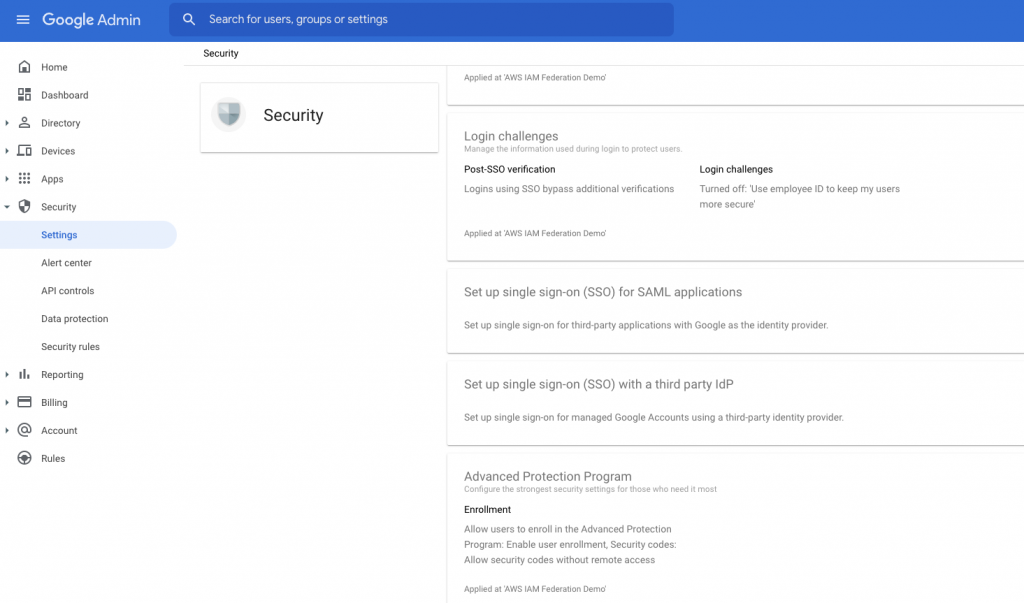Open Dashboard via its sidebar icon
The width and height of the screenshot is (1024, 603).
tap(24, 94)
